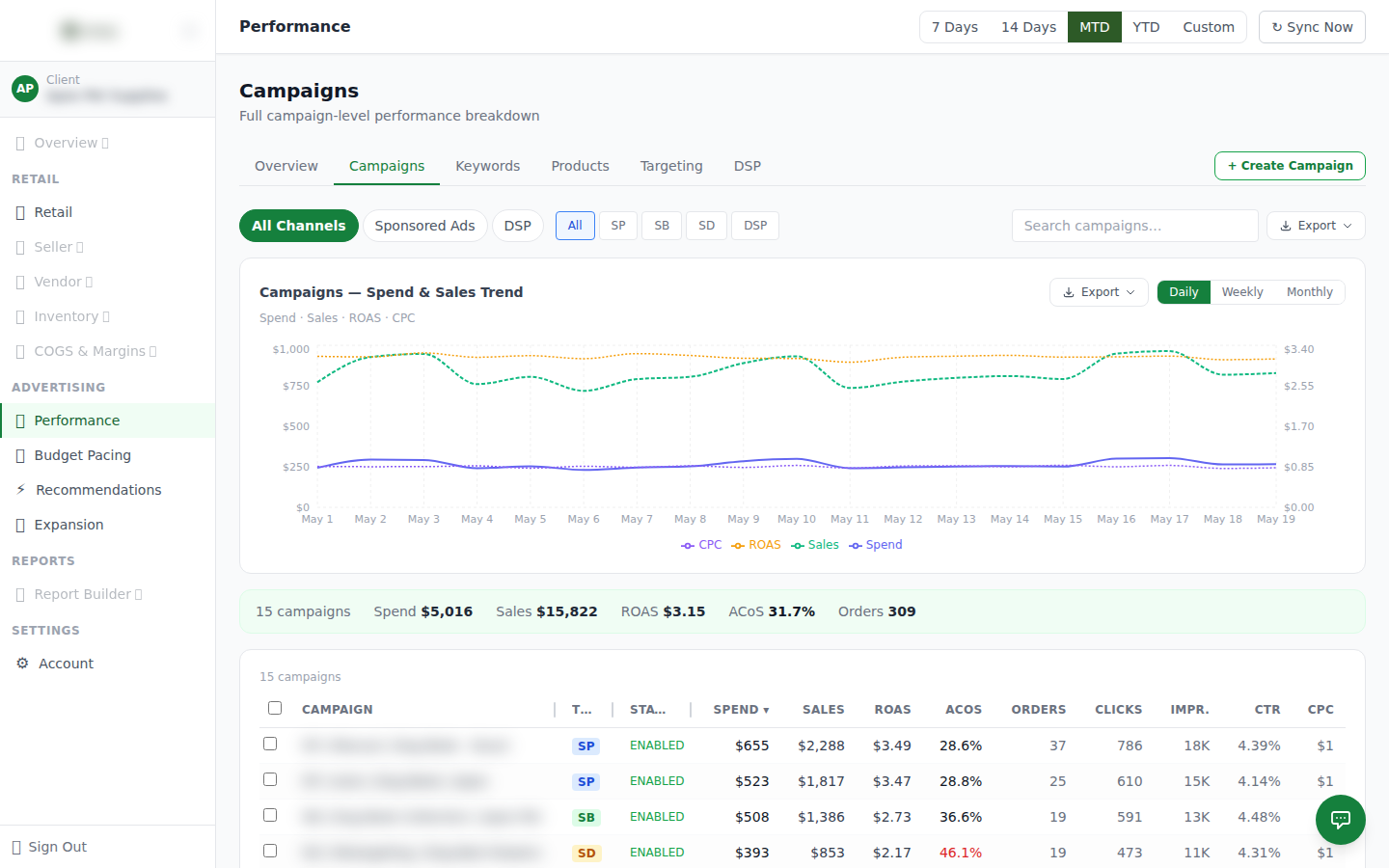Switch chart to Daily view
1389x868 pixels.
click(1184, 292)
